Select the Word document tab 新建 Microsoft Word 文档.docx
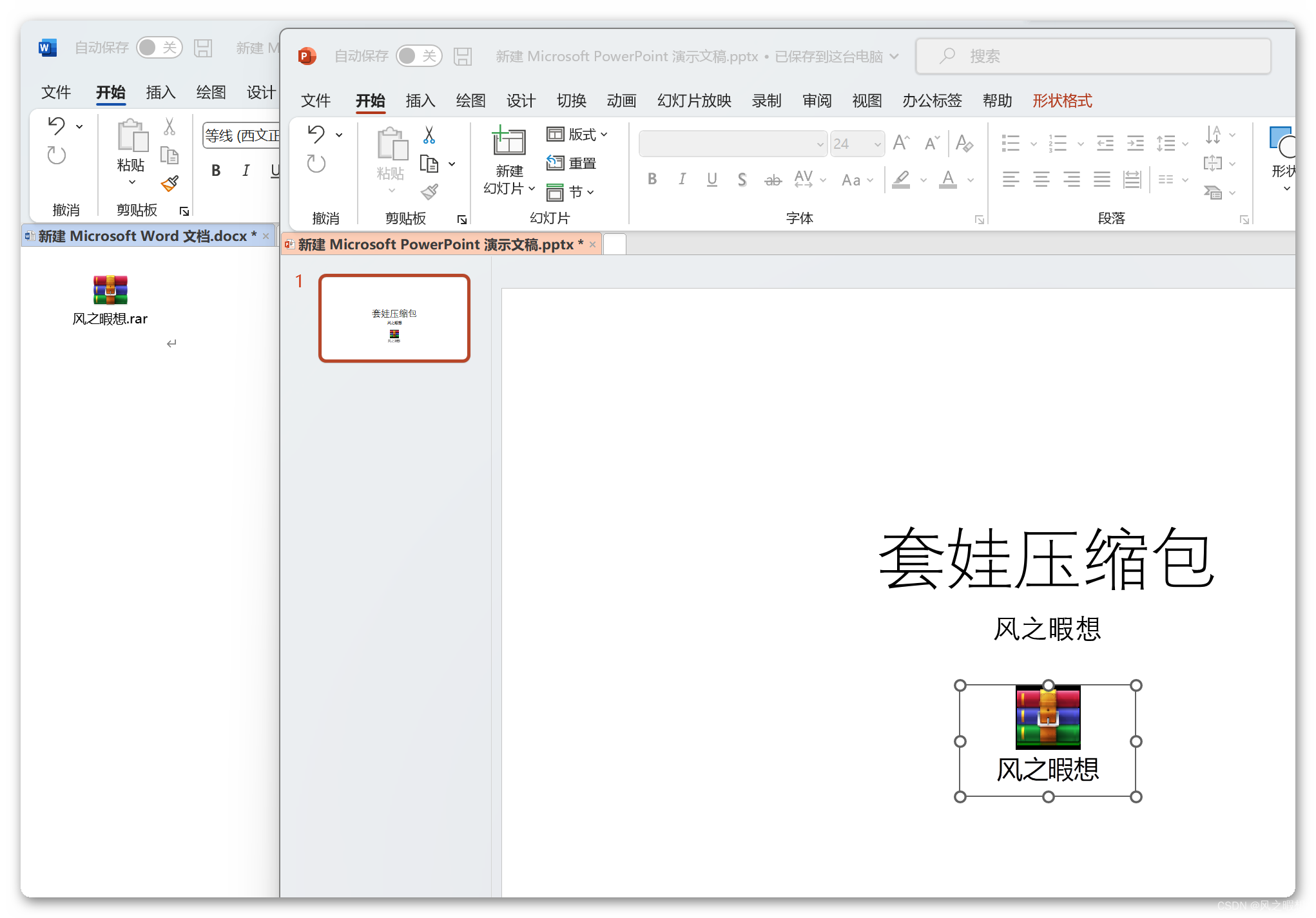Viewport: 1316px width, 918px height. (x=143, y=236)
